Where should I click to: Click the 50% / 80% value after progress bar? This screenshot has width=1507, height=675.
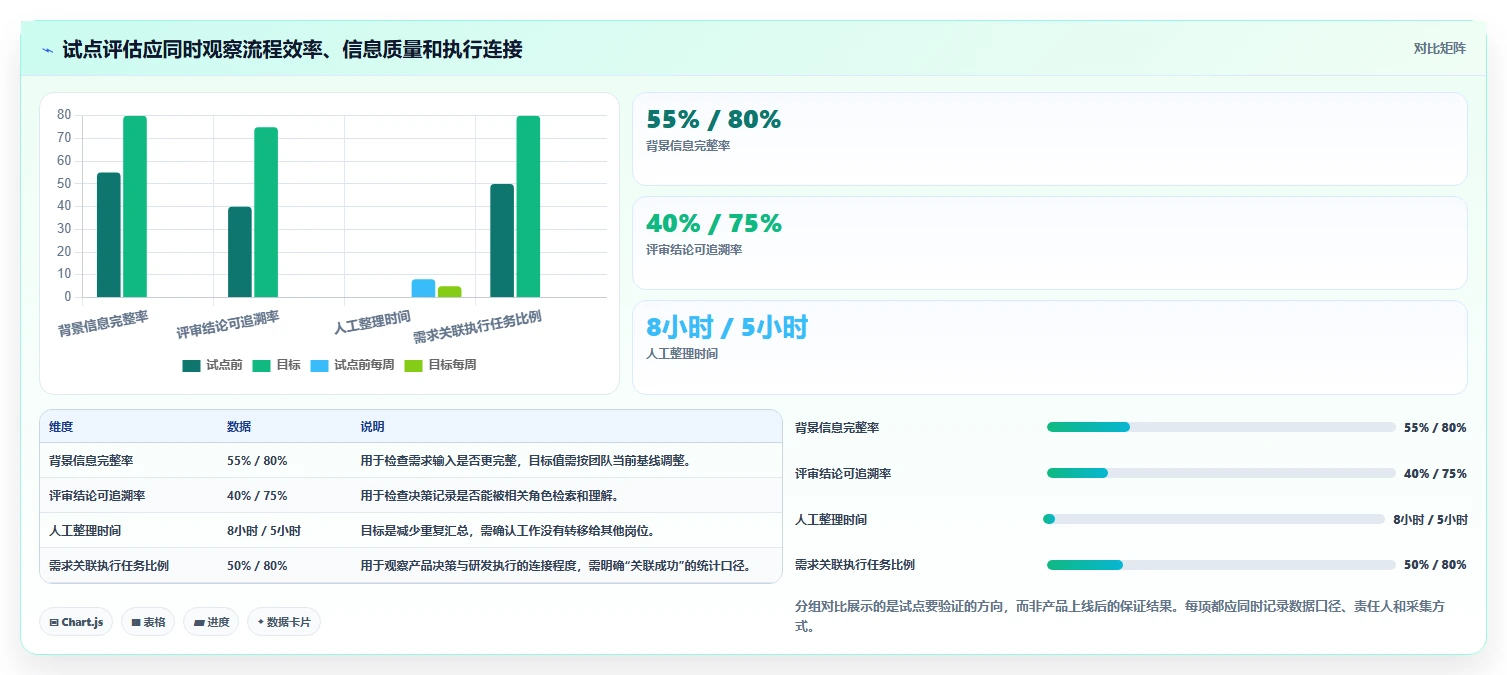[x=1435, y=565]
